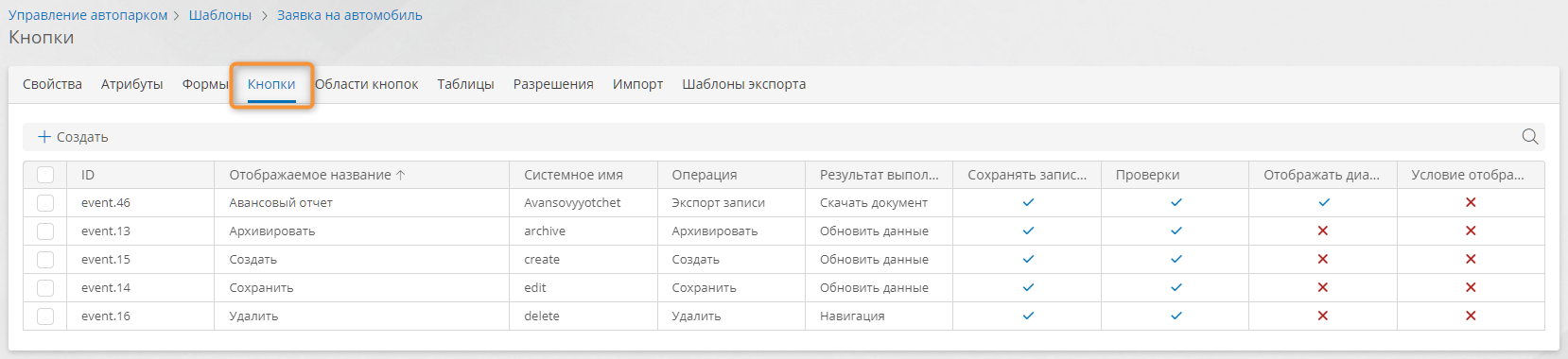This screenshot has height=359, width=1568.
Task: Open the Импорт tab
Action: coord(637,84)
